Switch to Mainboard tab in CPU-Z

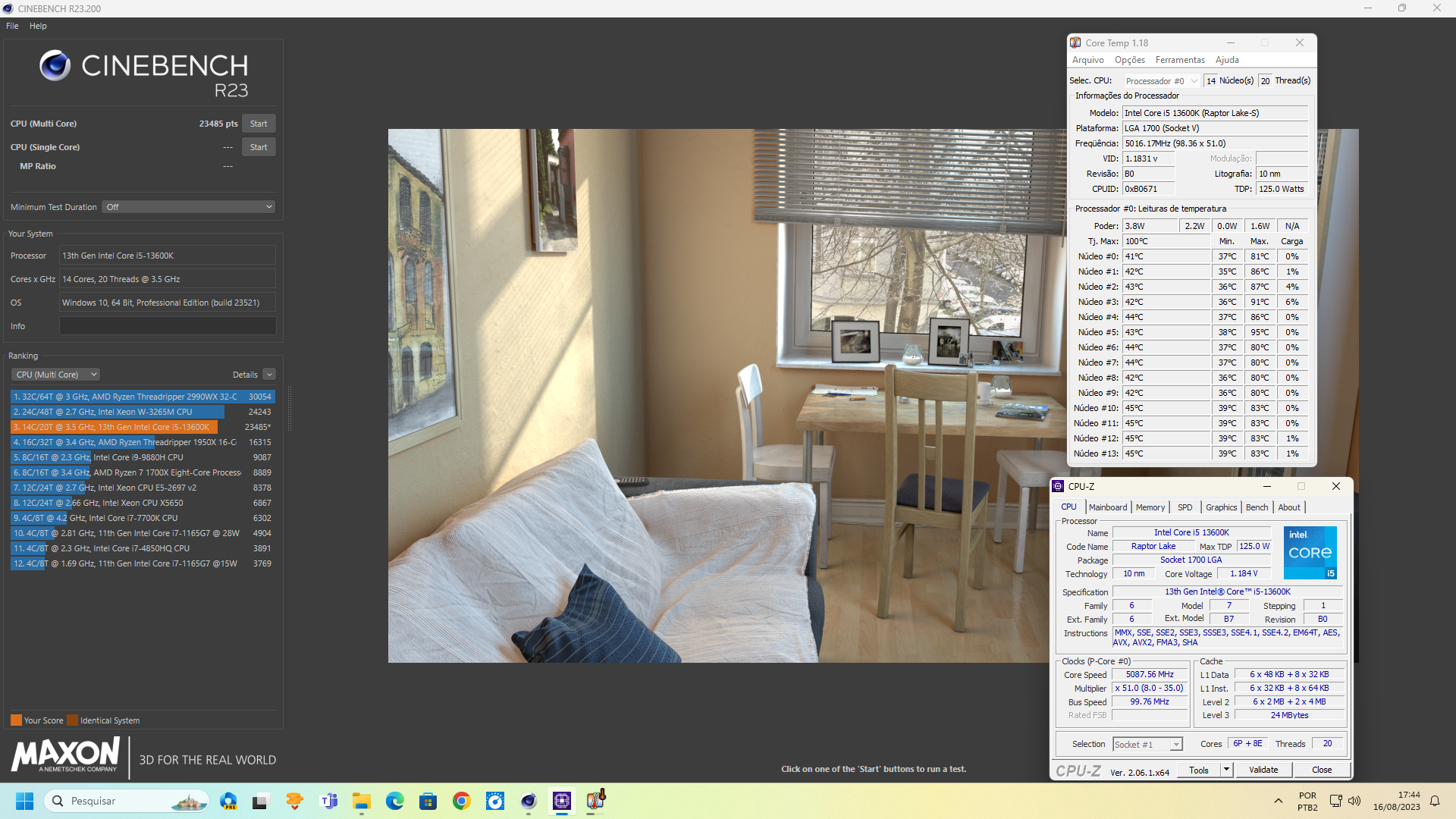(1108, 507)
